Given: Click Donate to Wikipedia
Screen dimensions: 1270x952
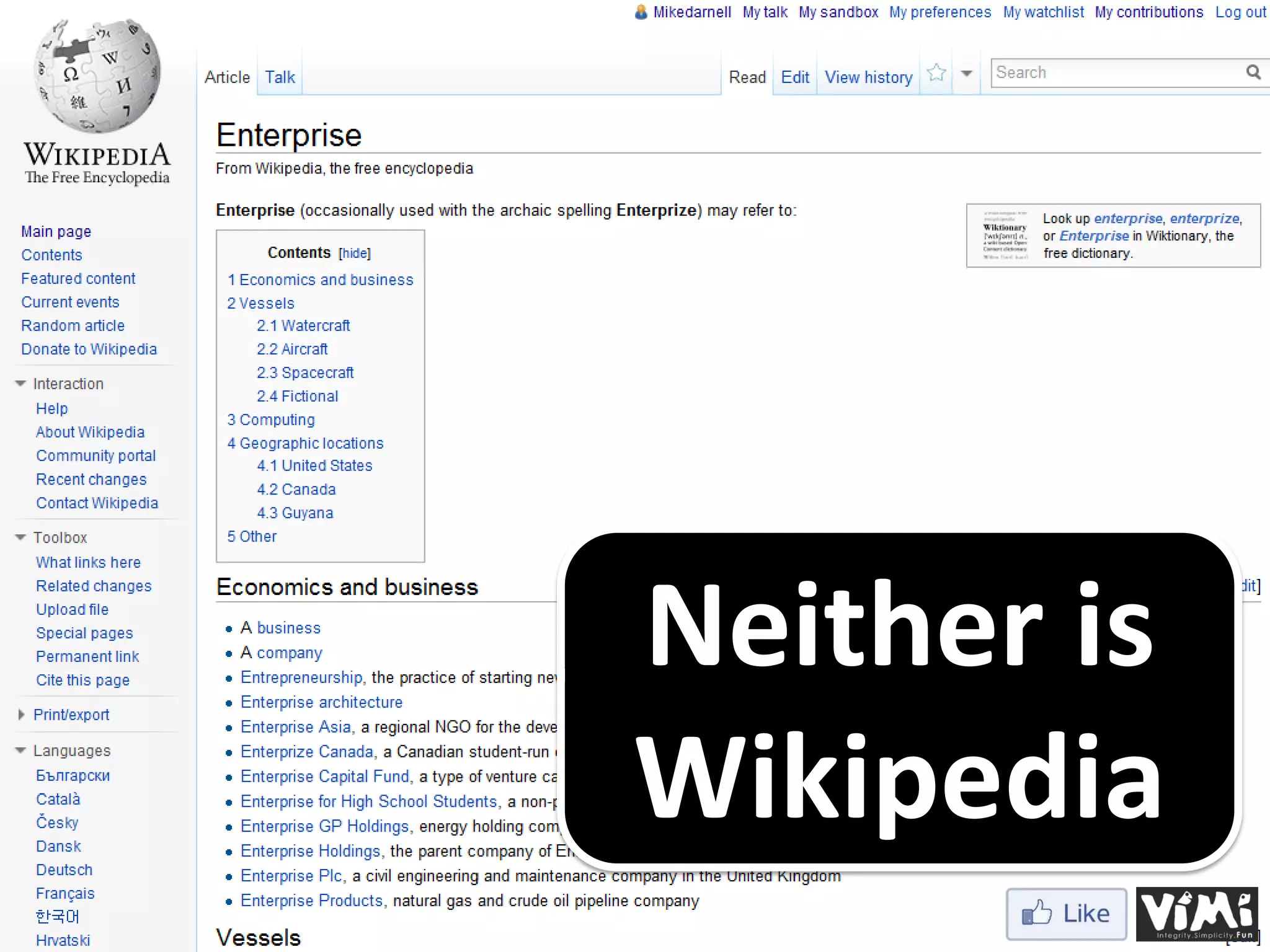Looking at the screenshot, I should click(x=89, y=349).
